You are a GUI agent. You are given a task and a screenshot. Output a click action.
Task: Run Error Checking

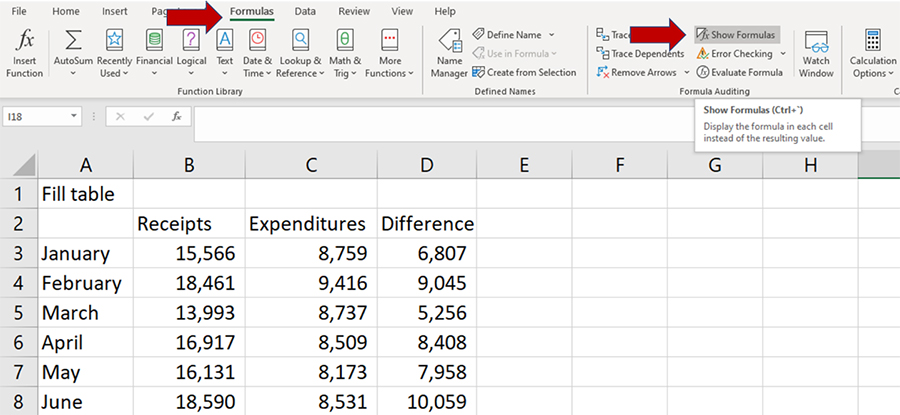point(735,53)
